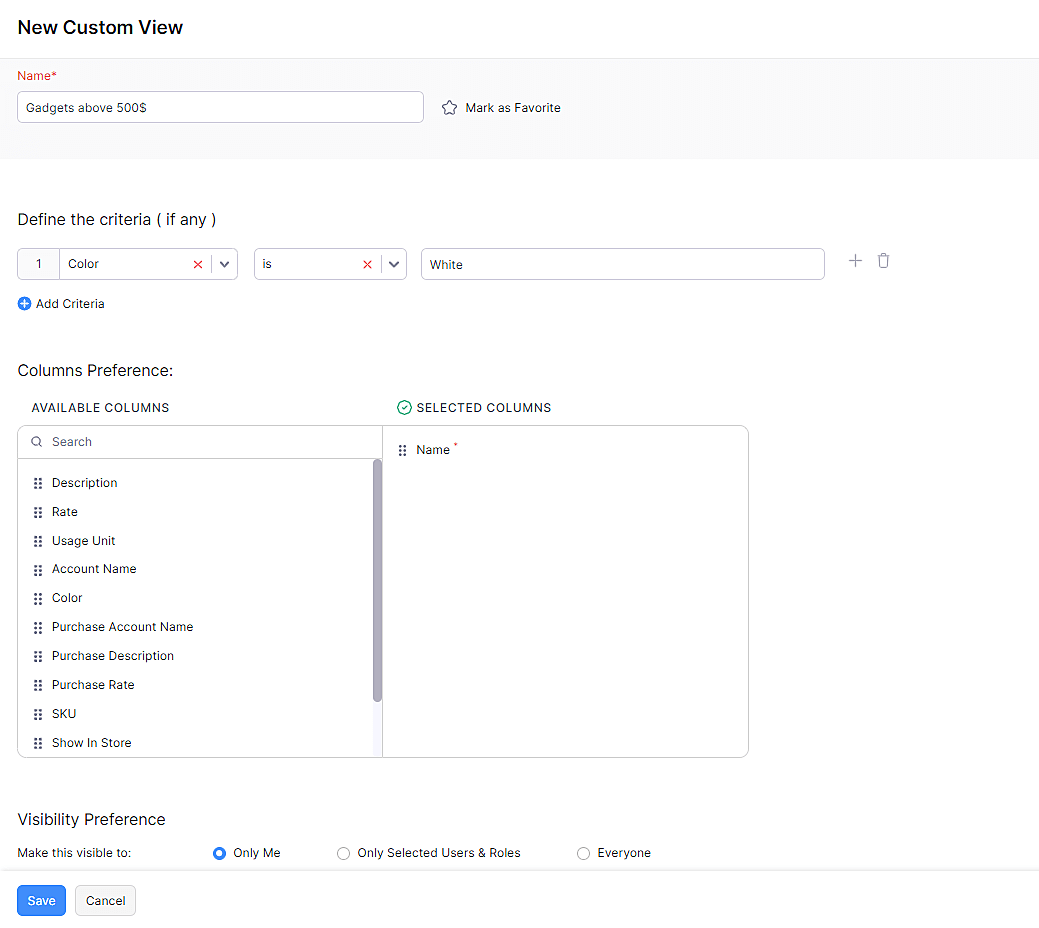Click the drag handle beside Description column
Screen dimensions: 1039x928
coord(37,483)
